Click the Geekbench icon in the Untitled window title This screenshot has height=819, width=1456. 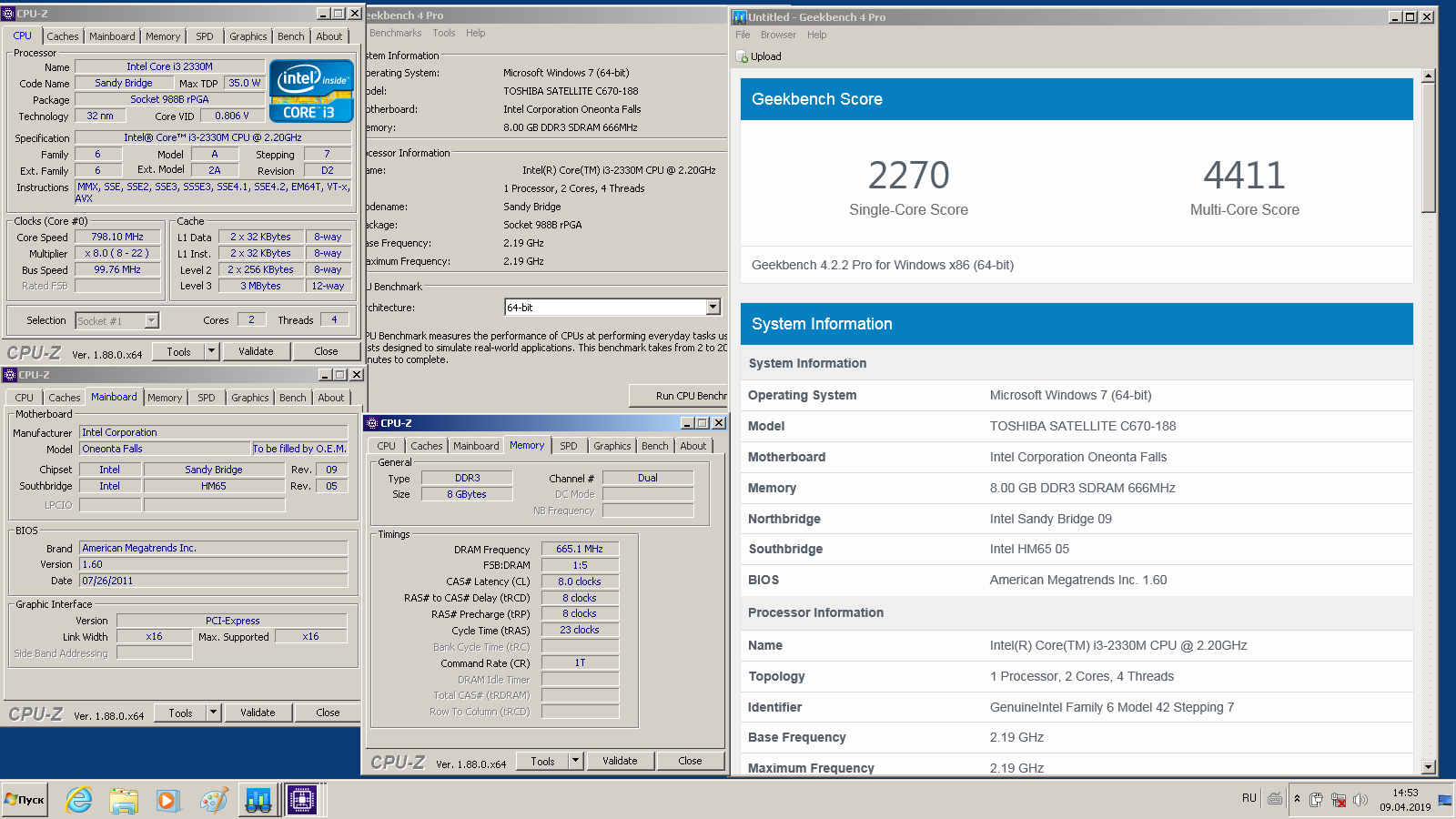pos(739,17)
